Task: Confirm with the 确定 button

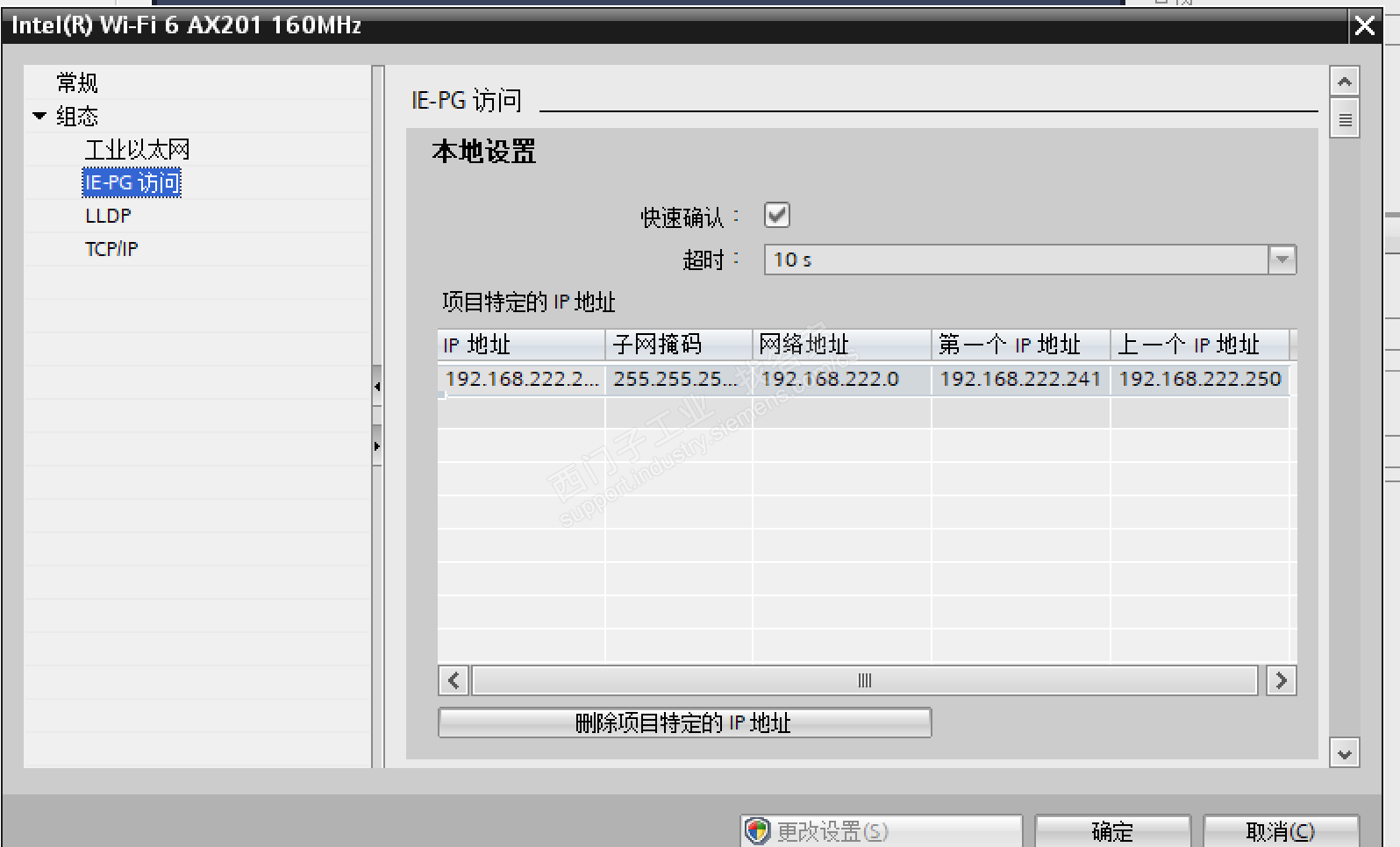Action: click(x=1113, y=830)
